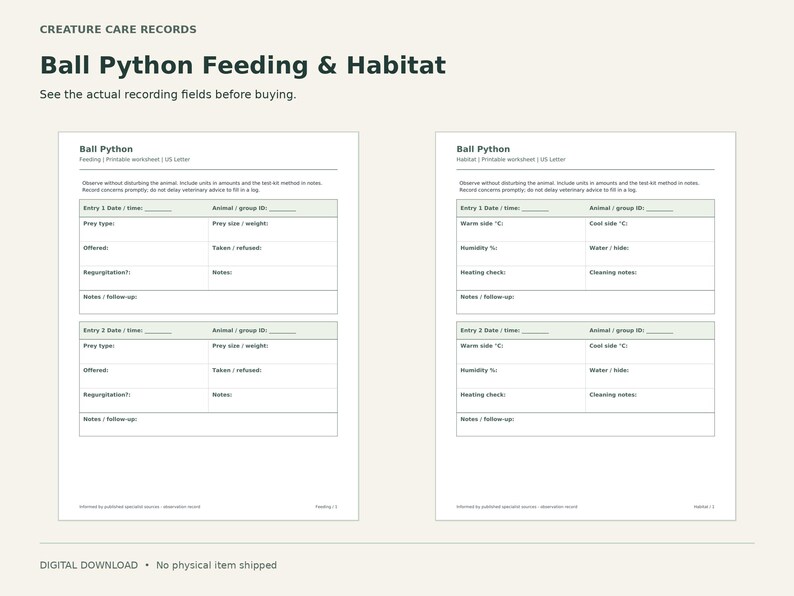This screenshot has width=794, height=596.
Task: Click Entry 2 'Warm side °C:' field
Action: coord(521,352)
